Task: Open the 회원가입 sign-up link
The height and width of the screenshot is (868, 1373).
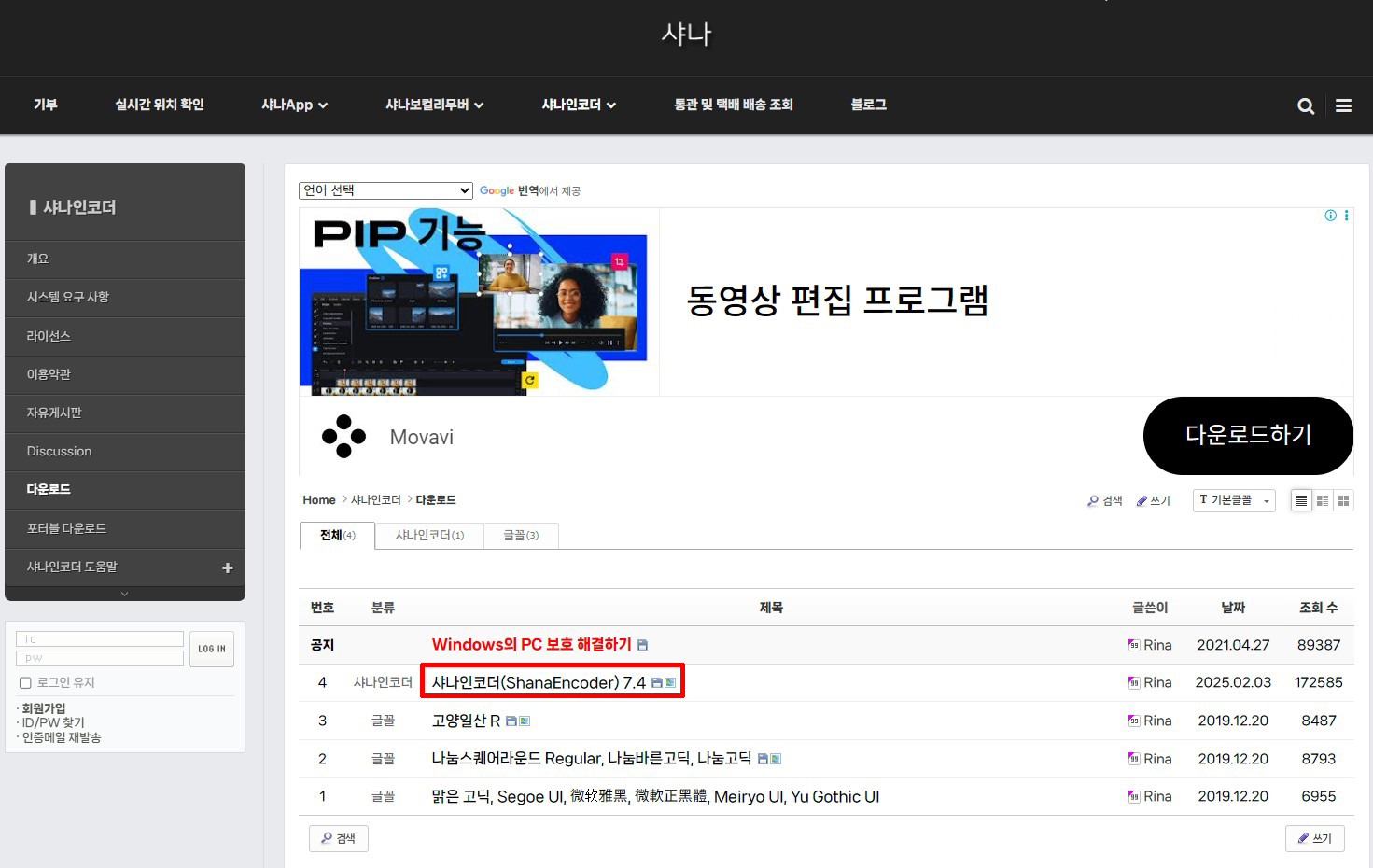Action: pos(44,708)
